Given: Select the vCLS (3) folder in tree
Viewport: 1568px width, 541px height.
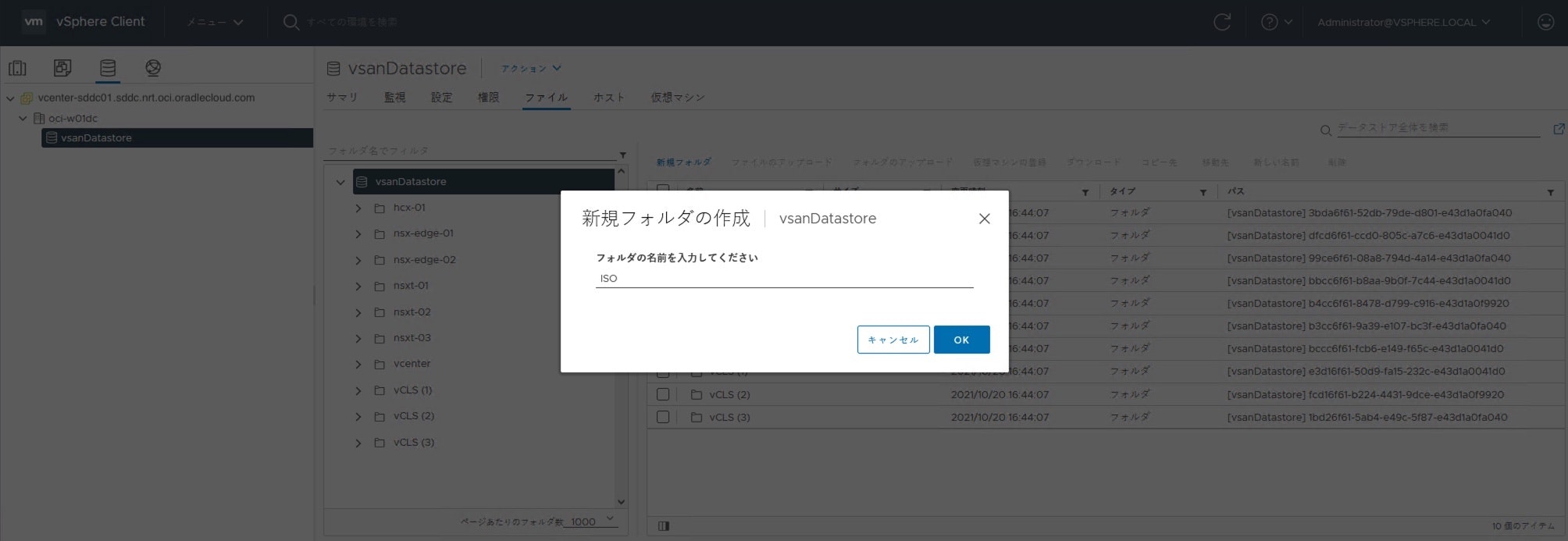Looking at the screenshot, I should (x=414, y=443).
